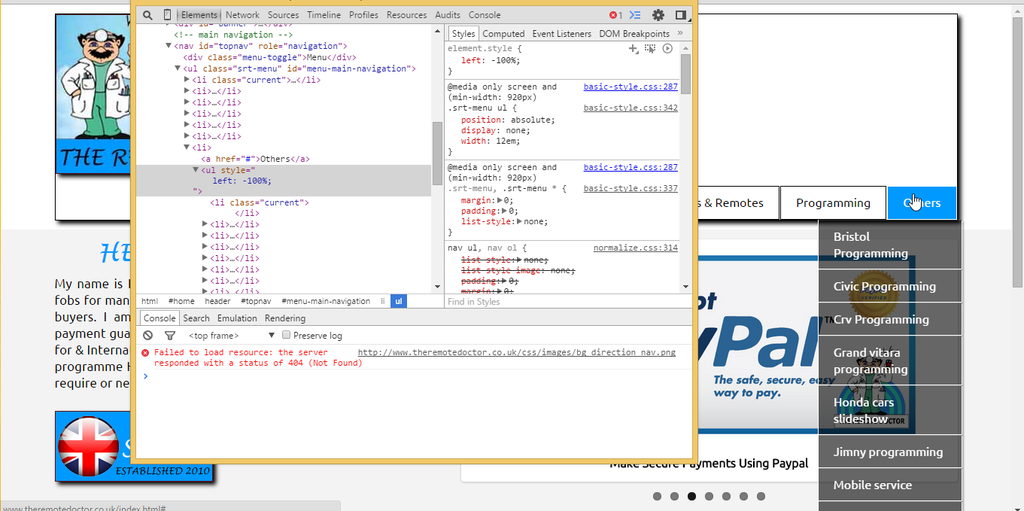Enable the Preserve log checkbox
1024x511 pixels.
click(x=287, y=335)
